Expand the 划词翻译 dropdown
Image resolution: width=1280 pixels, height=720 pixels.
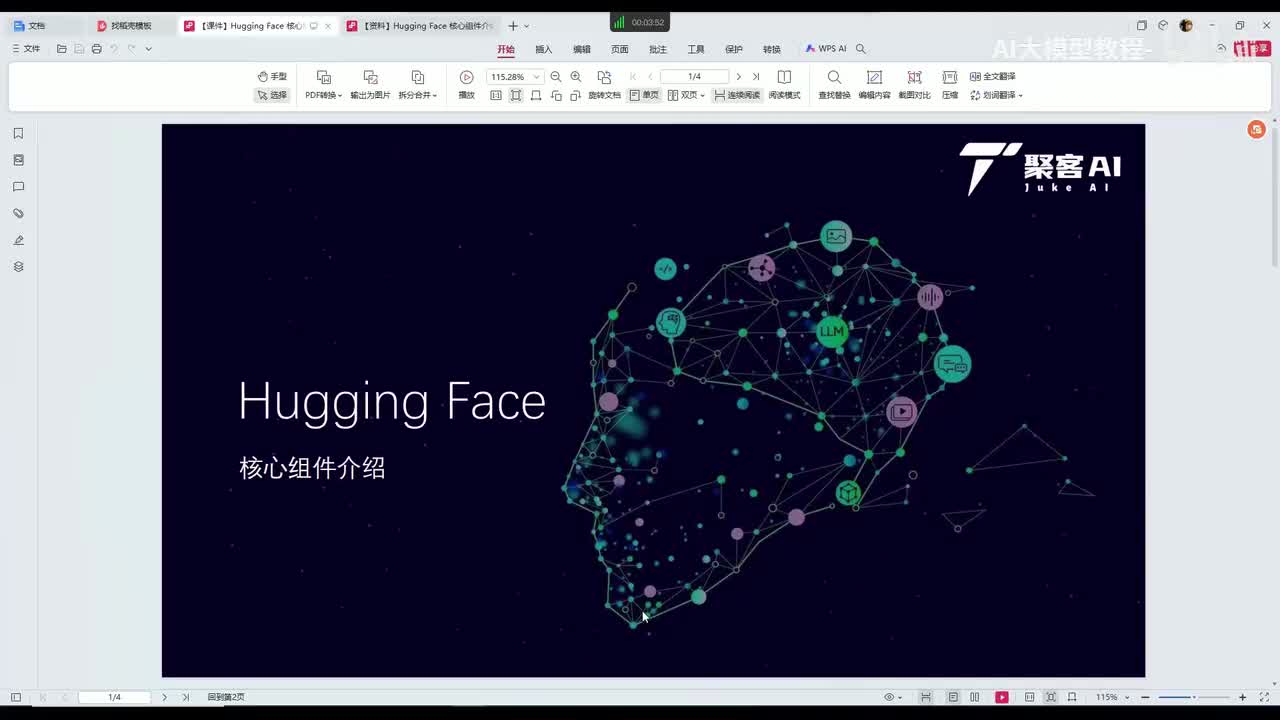click(996, 95)
